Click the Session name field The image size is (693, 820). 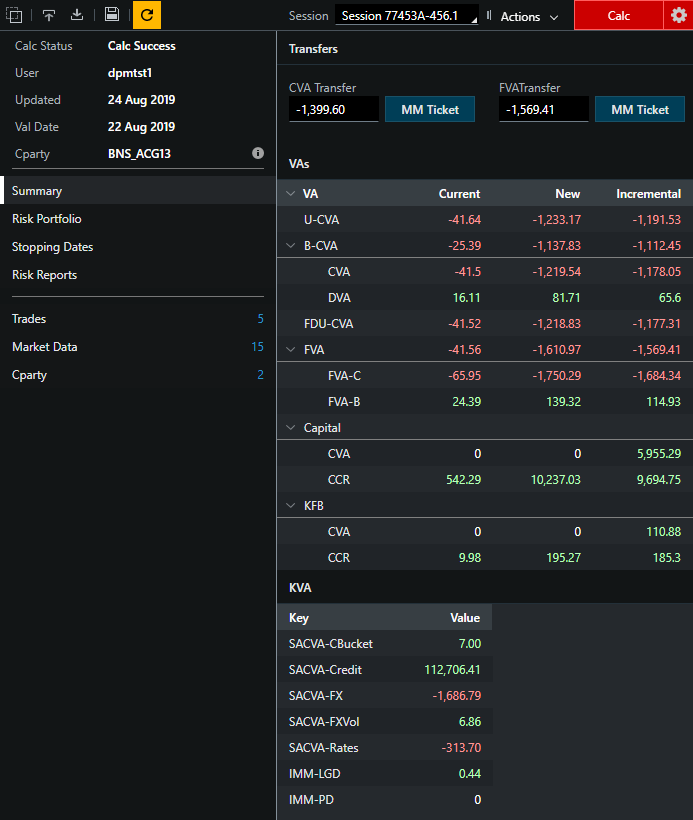(x=406, y=16)
